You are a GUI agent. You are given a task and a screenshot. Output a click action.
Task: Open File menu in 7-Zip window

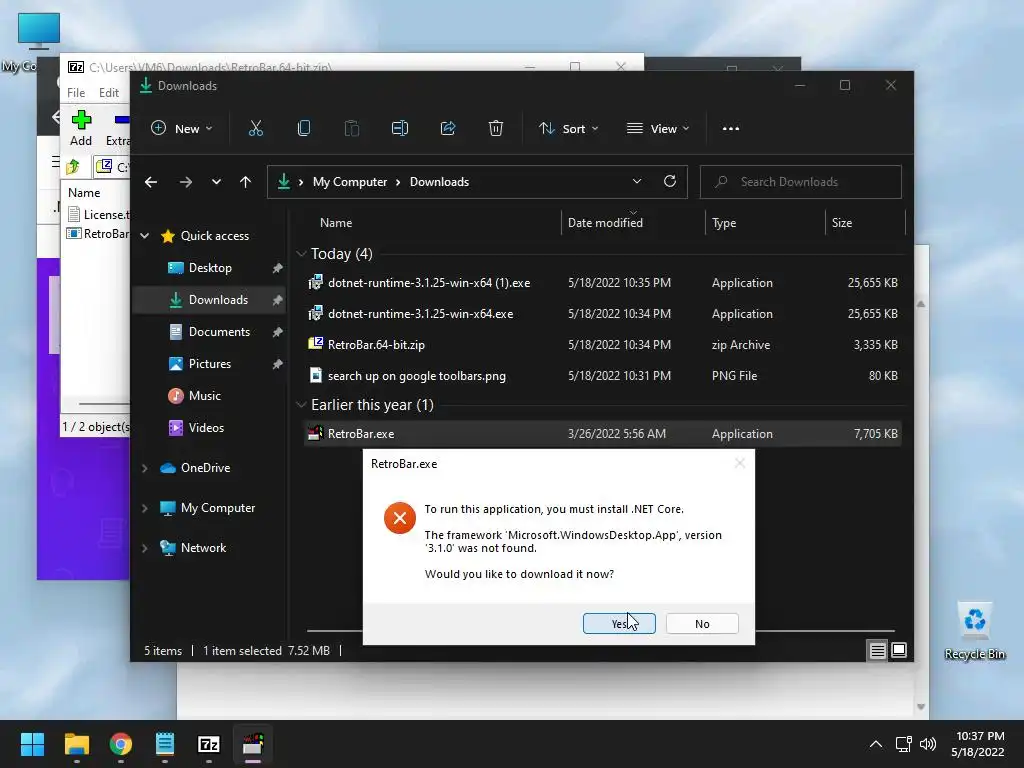(76, 93)
